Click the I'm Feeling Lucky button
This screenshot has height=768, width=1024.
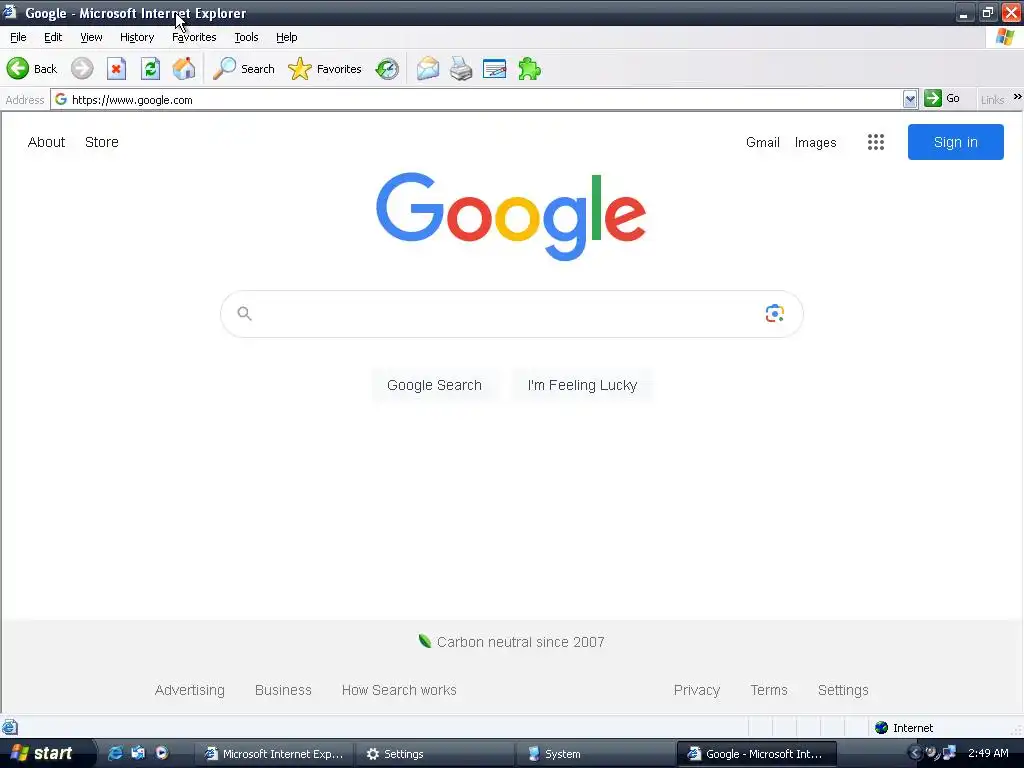click(x=582, y=385)
